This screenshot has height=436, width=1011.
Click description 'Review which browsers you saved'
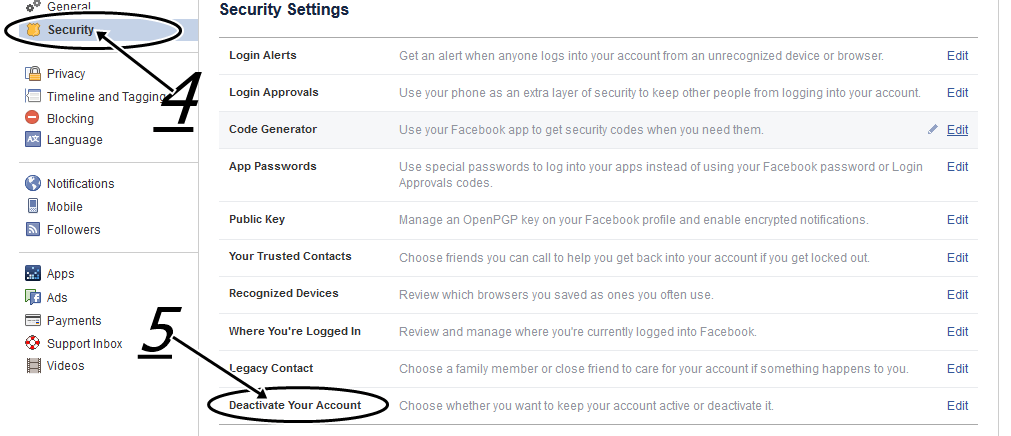point(556,295)
